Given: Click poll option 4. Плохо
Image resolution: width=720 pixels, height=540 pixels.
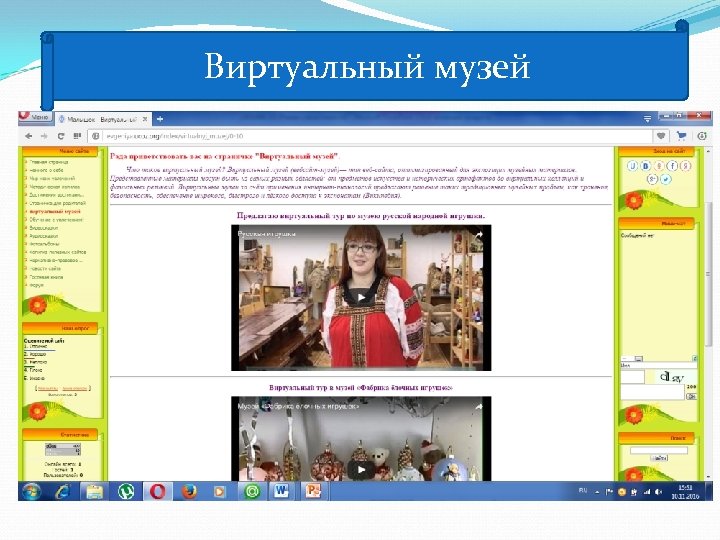Looking at the screenshot, I should click(x=33, y=370).
